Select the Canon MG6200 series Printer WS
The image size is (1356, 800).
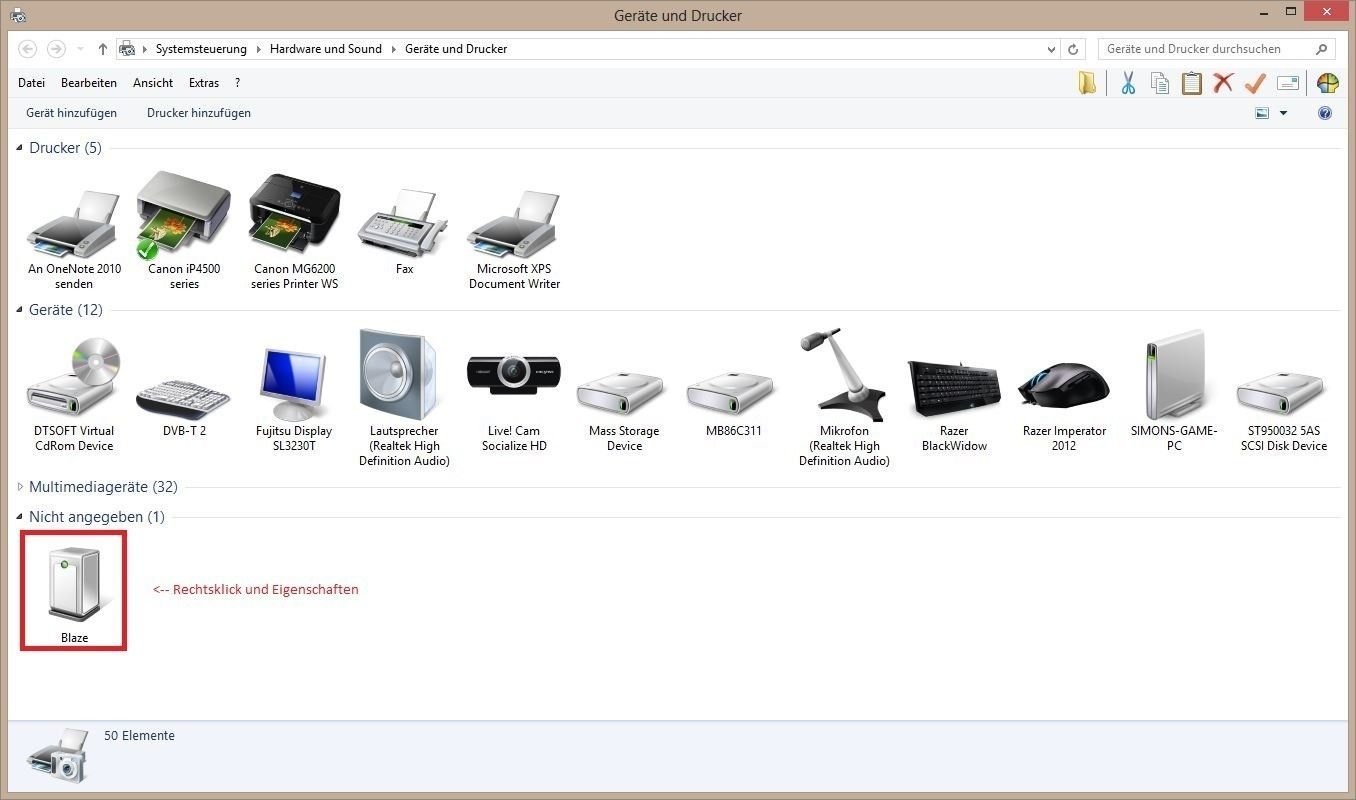[294, 231]
